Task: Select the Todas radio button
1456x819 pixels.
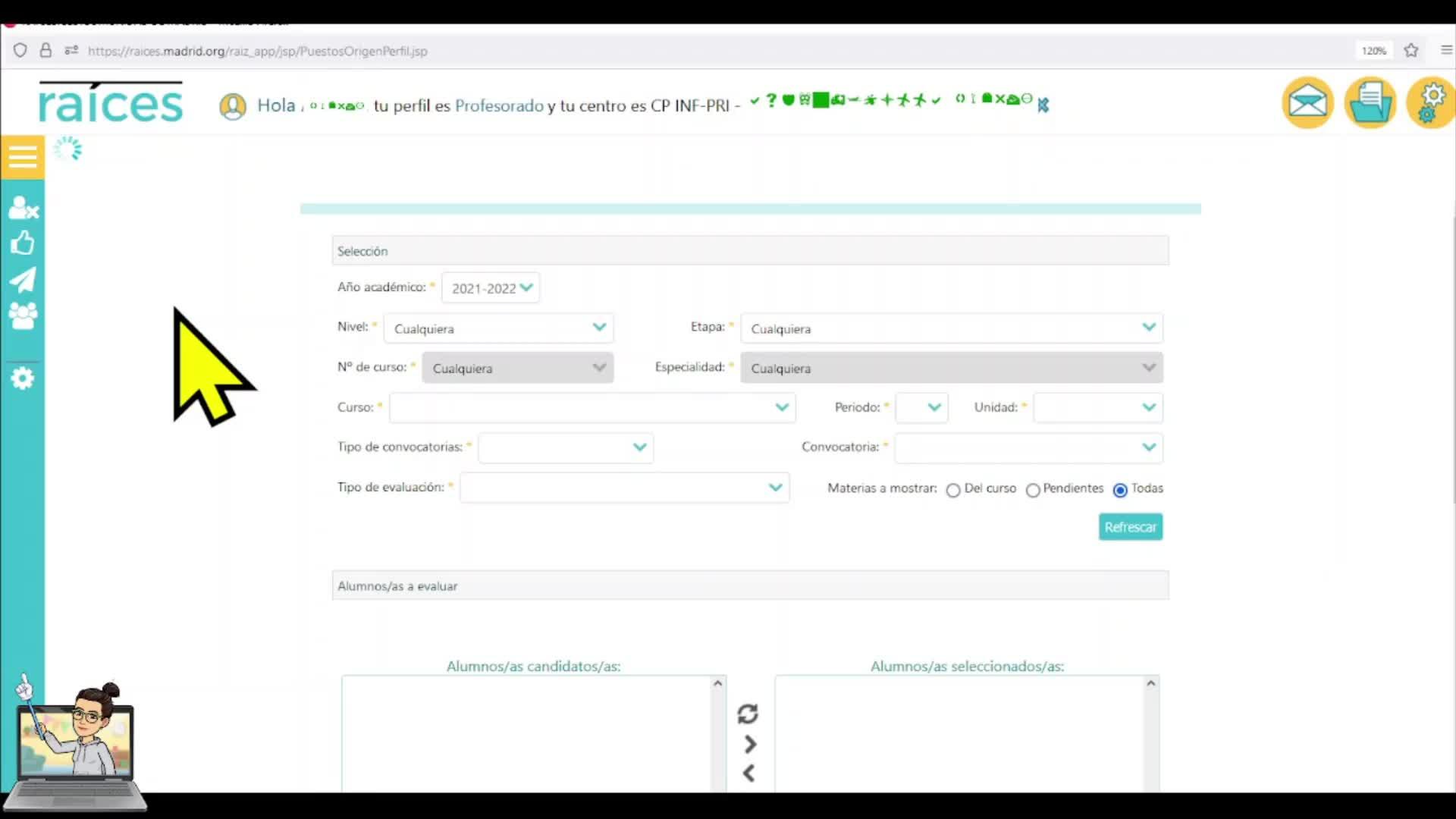Action: coord(1120,490)
